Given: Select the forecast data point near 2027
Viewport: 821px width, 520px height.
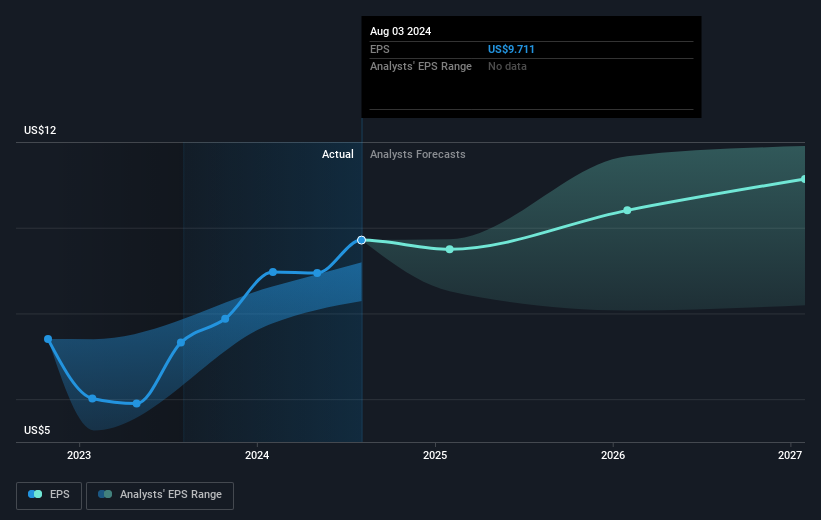Looking at the screenshot, I should pos(803,179).
